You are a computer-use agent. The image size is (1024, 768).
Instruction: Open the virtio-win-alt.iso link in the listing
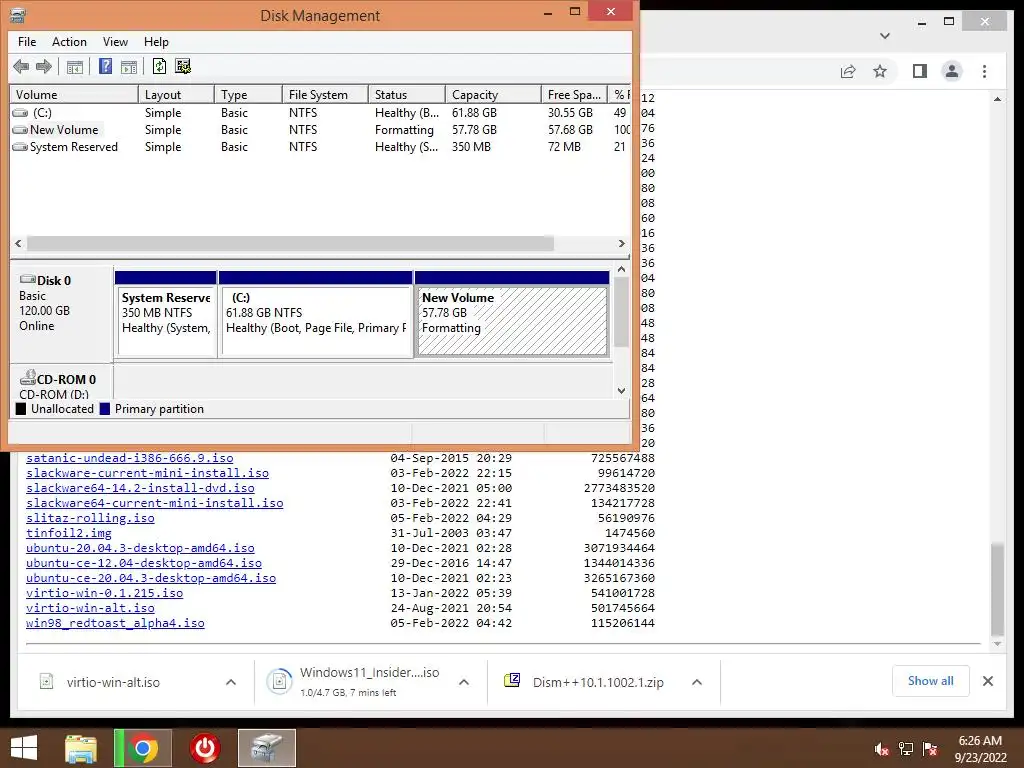(x=90, y=608)
